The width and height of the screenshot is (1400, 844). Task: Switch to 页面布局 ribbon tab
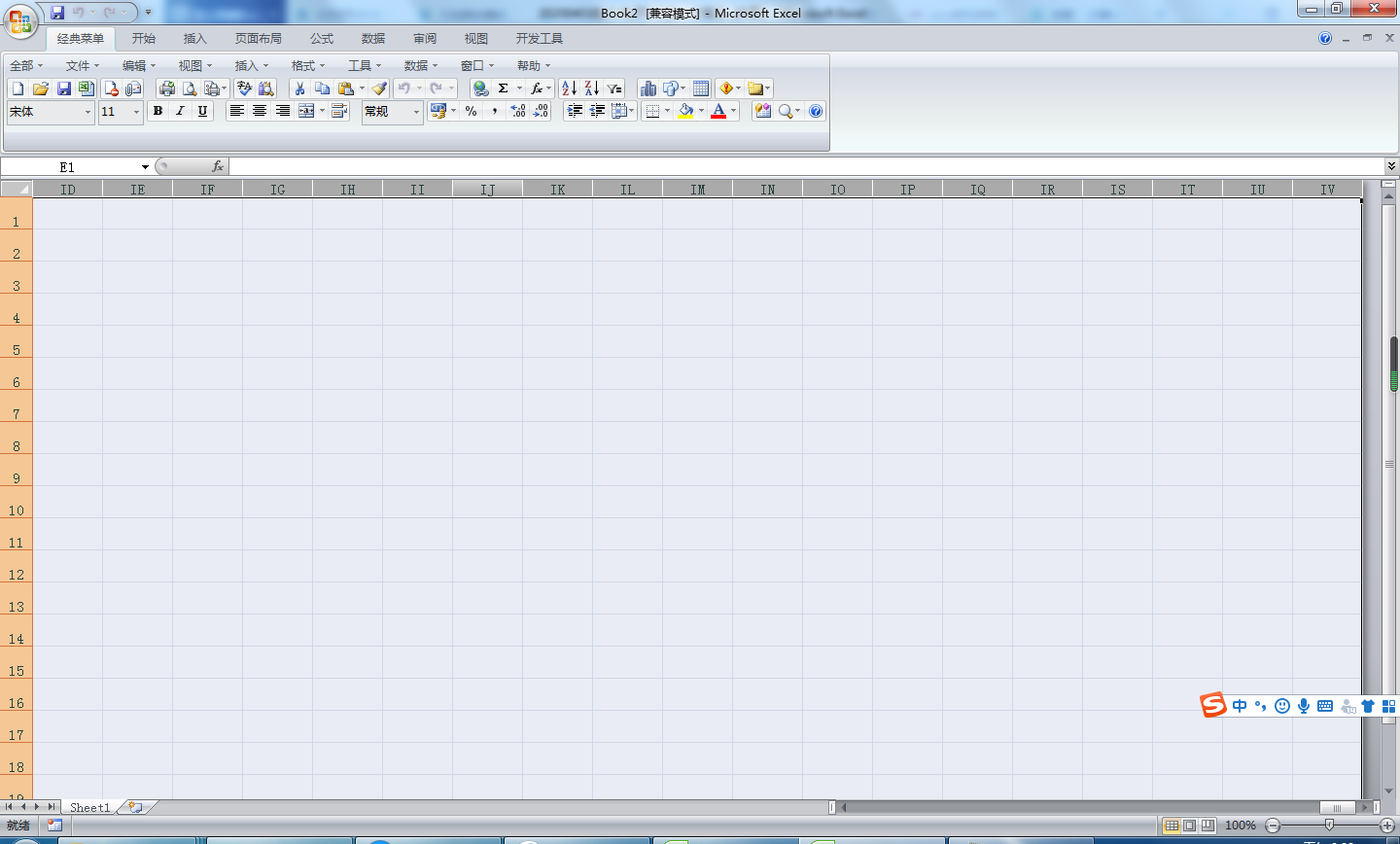tap(259, 39)
